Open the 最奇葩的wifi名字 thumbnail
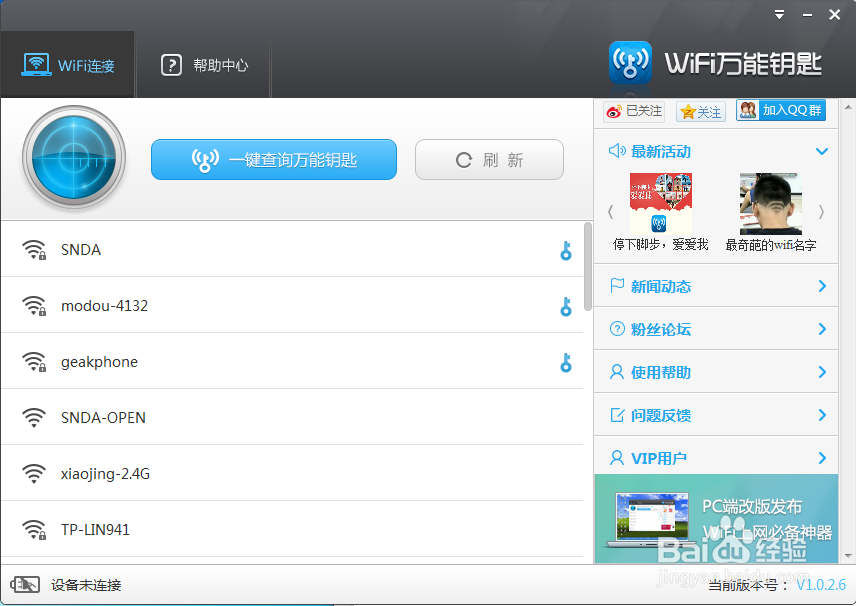This screenshot has width=856, height=606. (771, 204)
